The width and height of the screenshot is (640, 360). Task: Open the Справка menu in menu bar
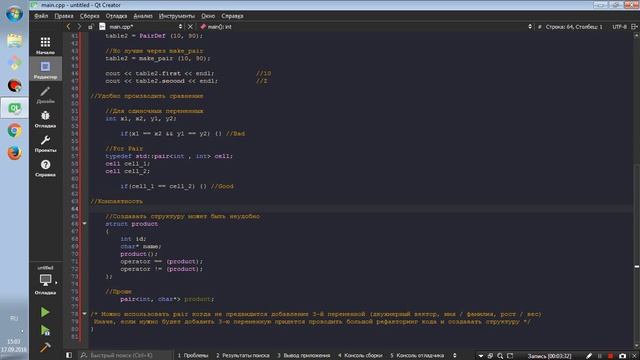tap(232, 16)
